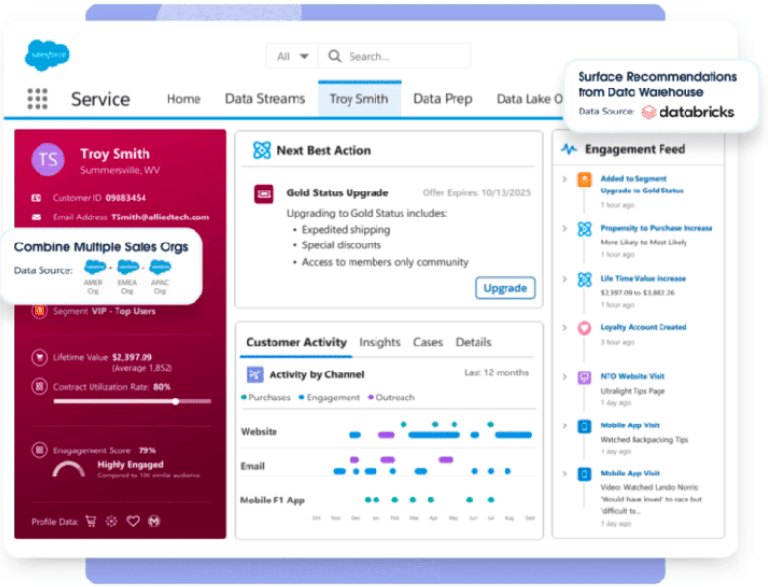
Task: Open the Loyalty Account Created link
Action: click(x=643, y=327)
